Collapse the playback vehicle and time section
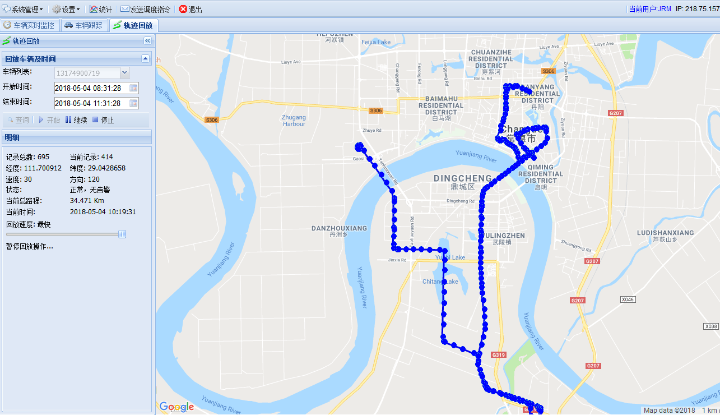 click(x=145, y=58)
